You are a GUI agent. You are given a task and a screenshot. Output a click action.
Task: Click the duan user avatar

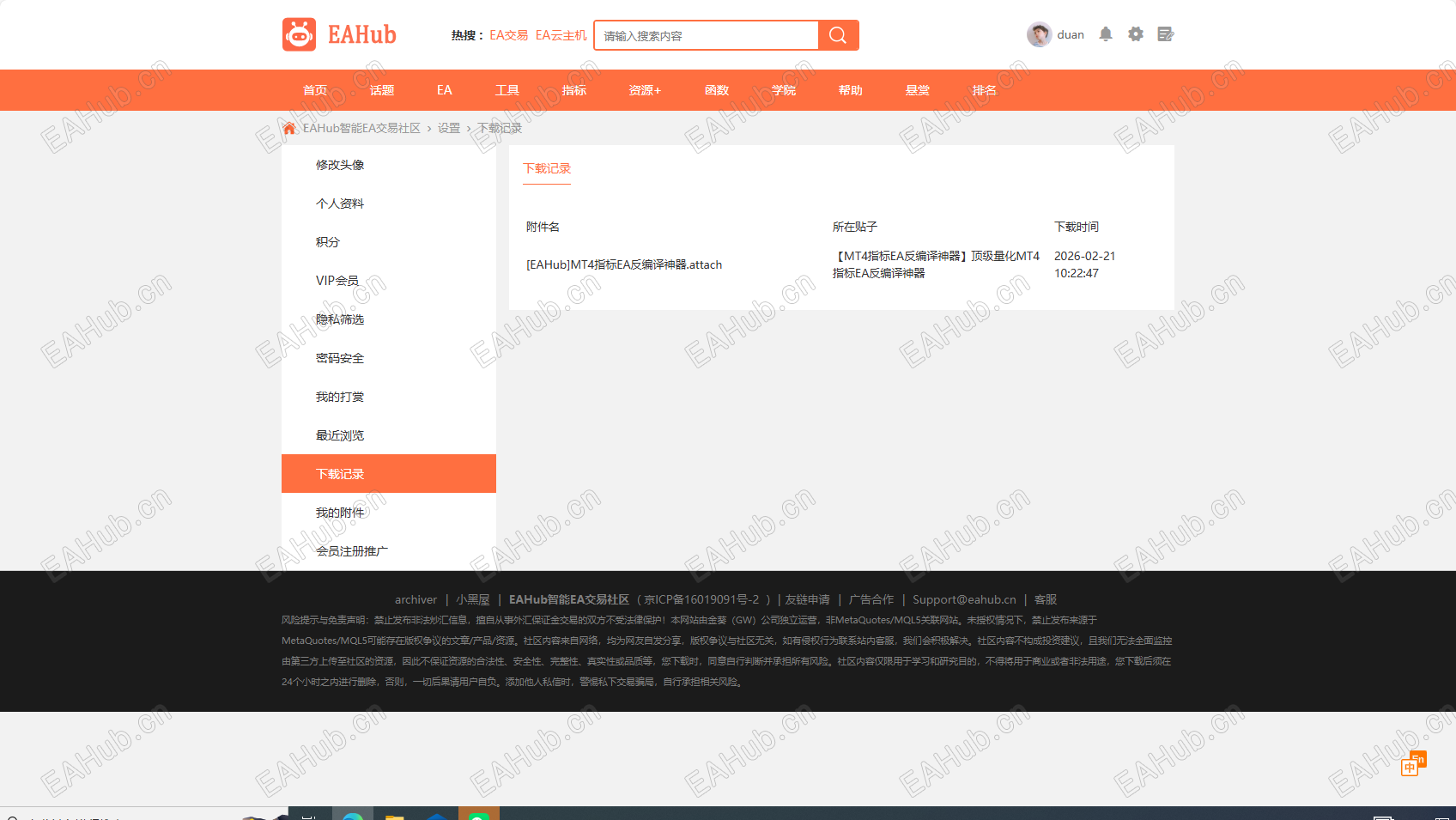pos(1039,34)
